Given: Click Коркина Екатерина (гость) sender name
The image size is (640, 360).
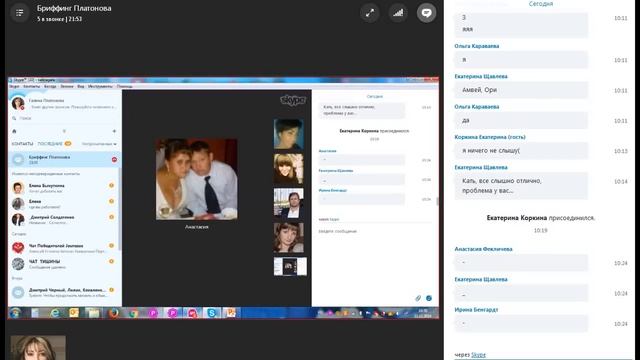Looking at the screenshot, I should (x=490, y=137).
